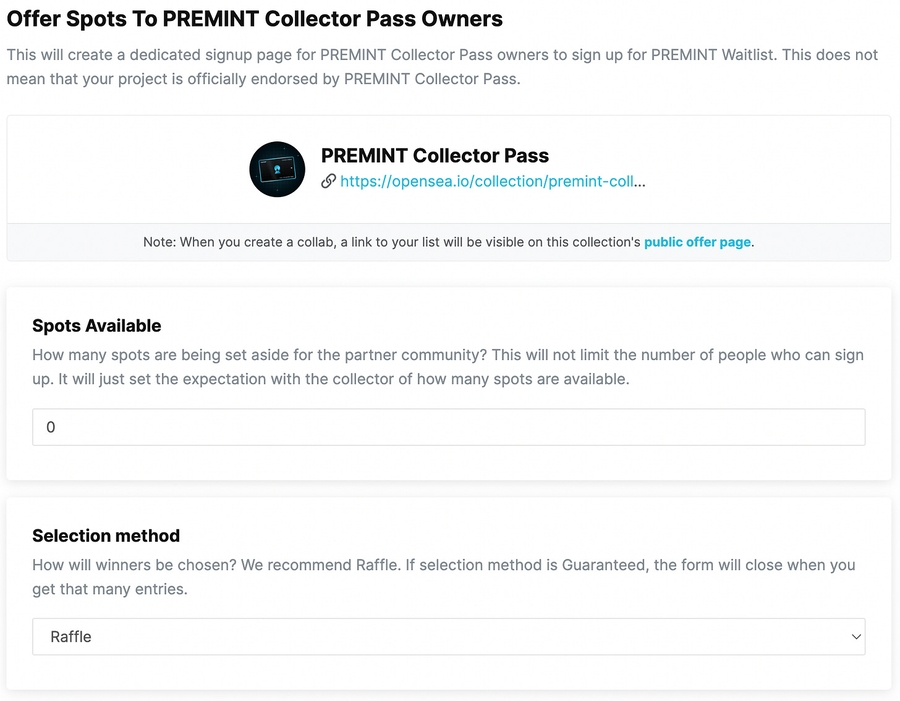Click the "Raffle" selected option text
Screen dimensions: 900x701
pos(71,636)
